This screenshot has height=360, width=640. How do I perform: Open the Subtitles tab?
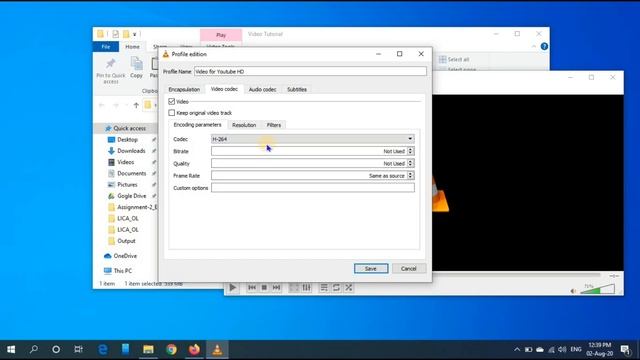point(297,89)
